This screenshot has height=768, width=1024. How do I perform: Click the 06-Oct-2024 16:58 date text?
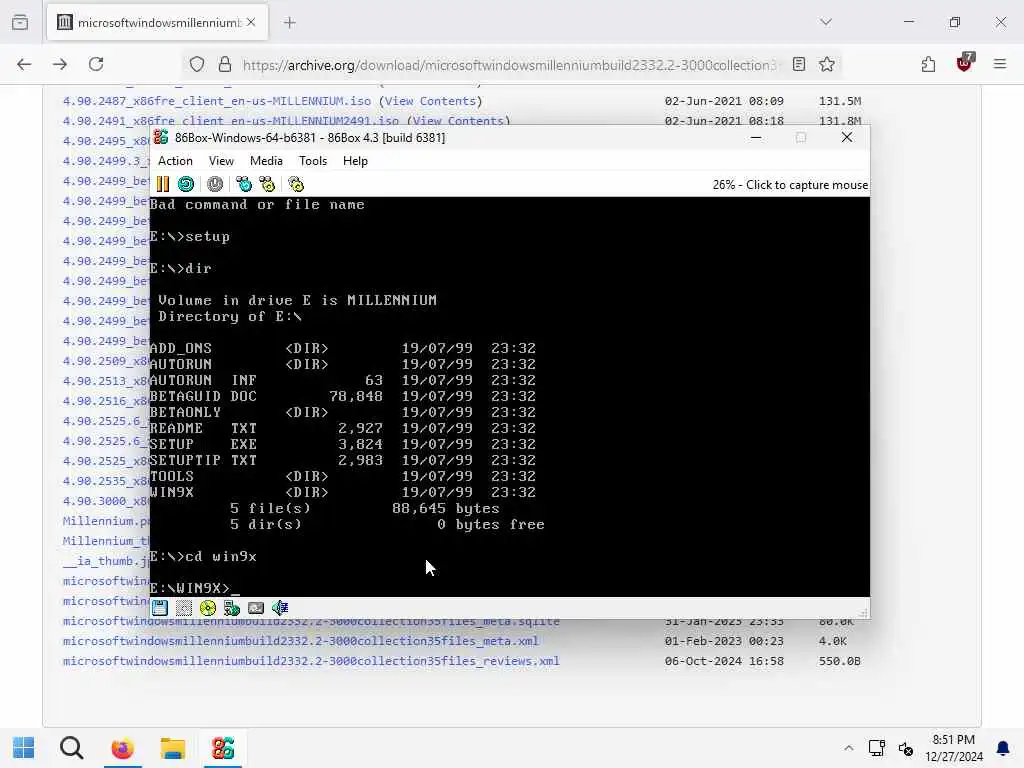[x=724, y=661]
